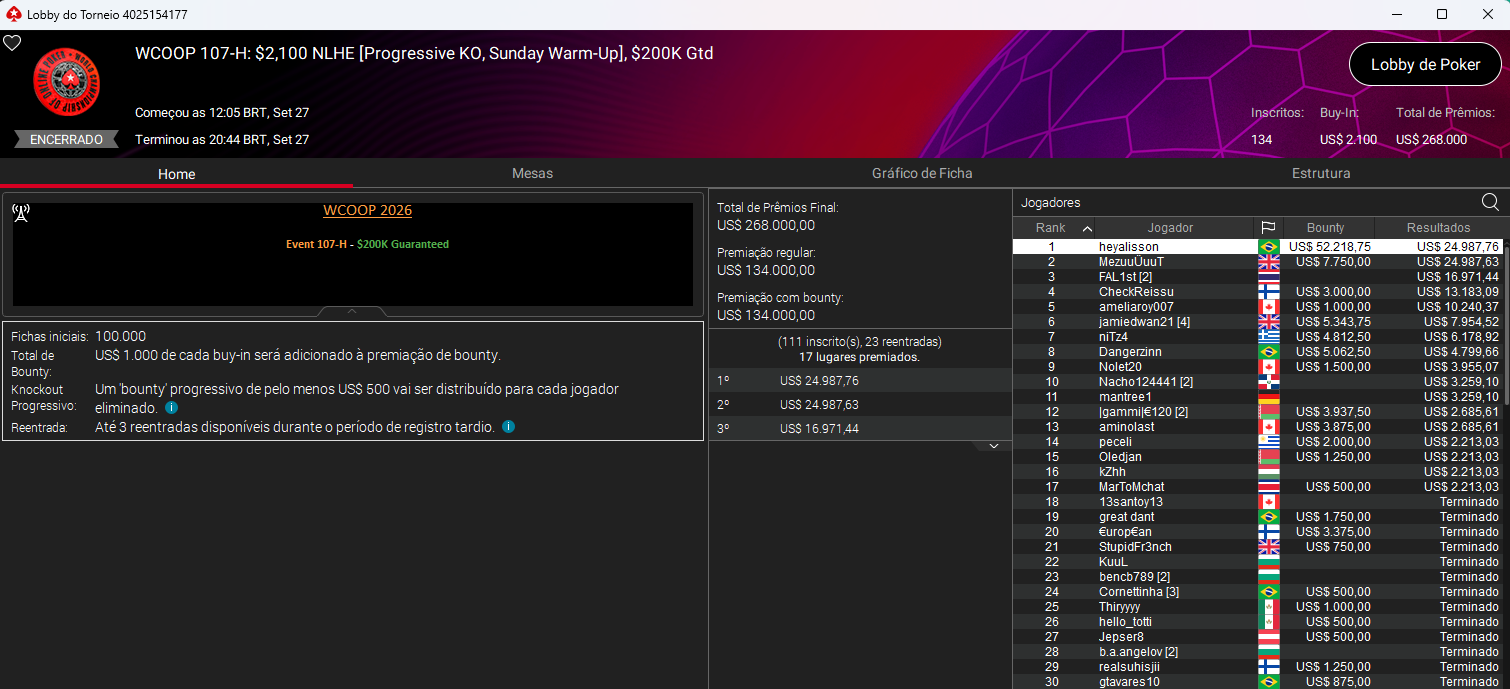This screenshot has width=1510, height=689.
Task: Switch to the Mesas tab
Action: point(532,173)
